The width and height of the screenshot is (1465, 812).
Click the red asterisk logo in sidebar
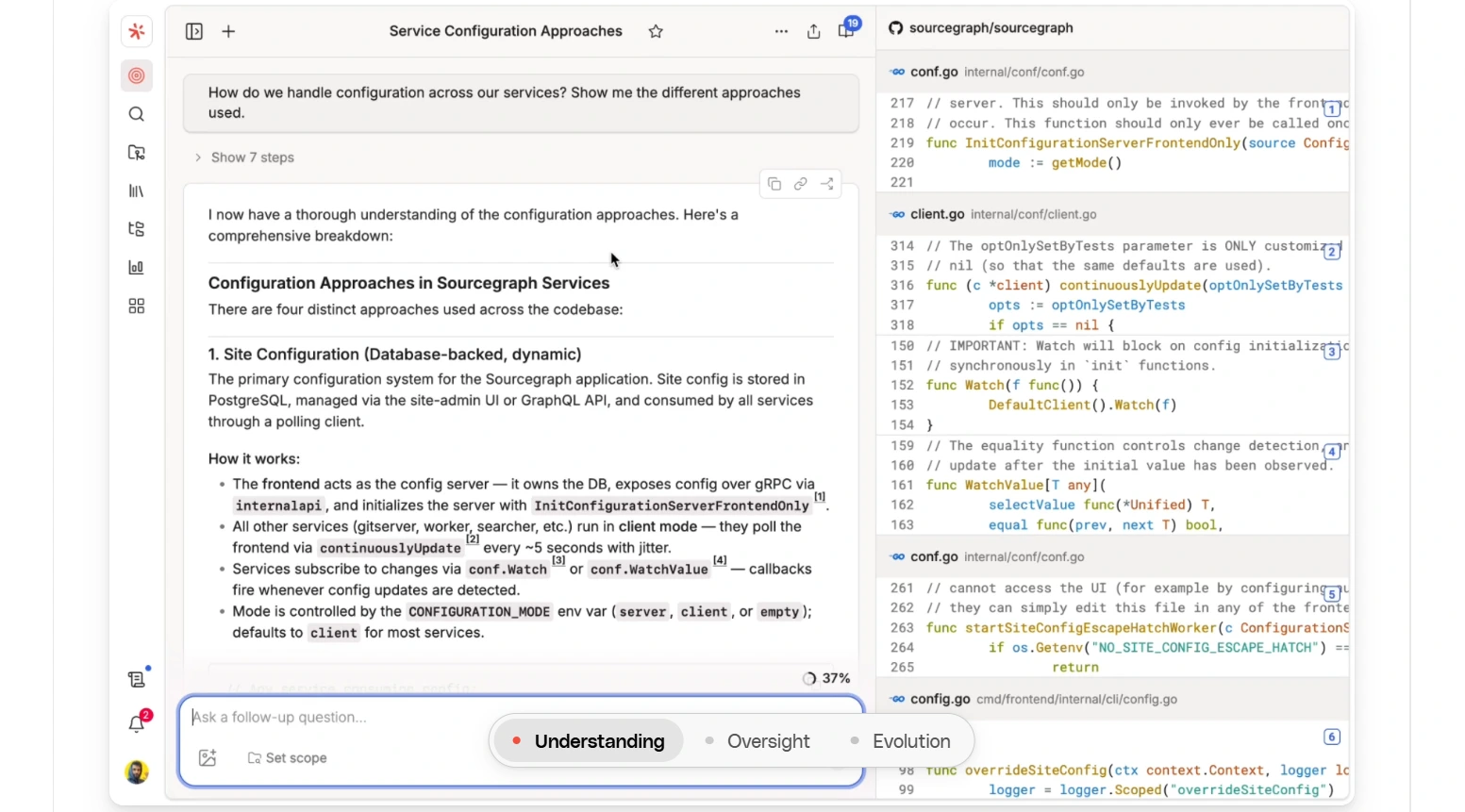click(x=137, y=31)
